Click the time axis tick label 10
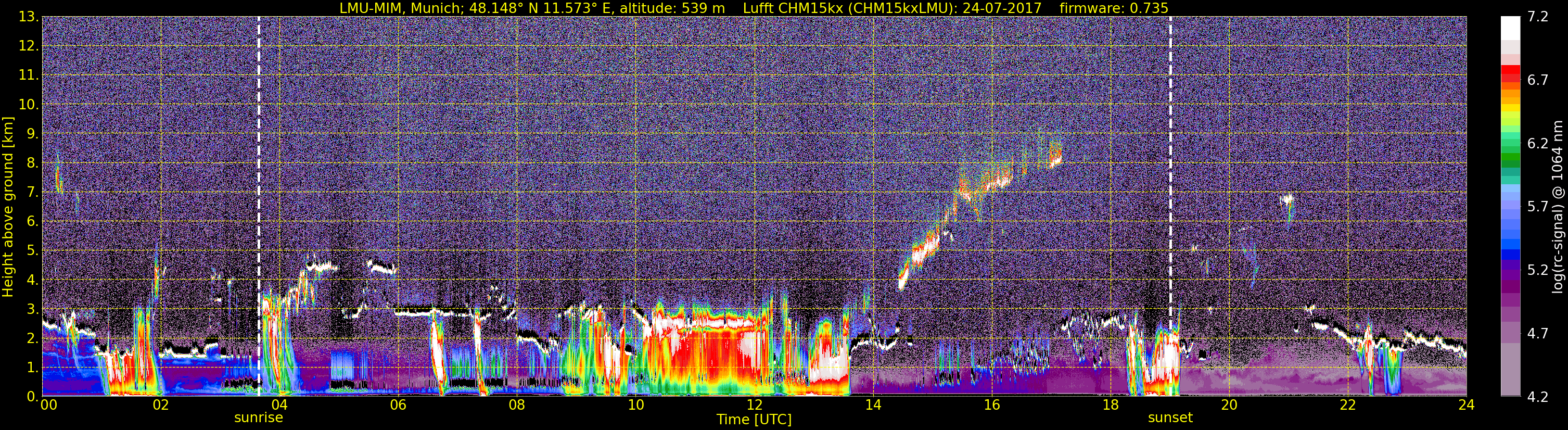The width and height of the screenshot is (1568, 430). pyautogui.click(x=635, y=405)
